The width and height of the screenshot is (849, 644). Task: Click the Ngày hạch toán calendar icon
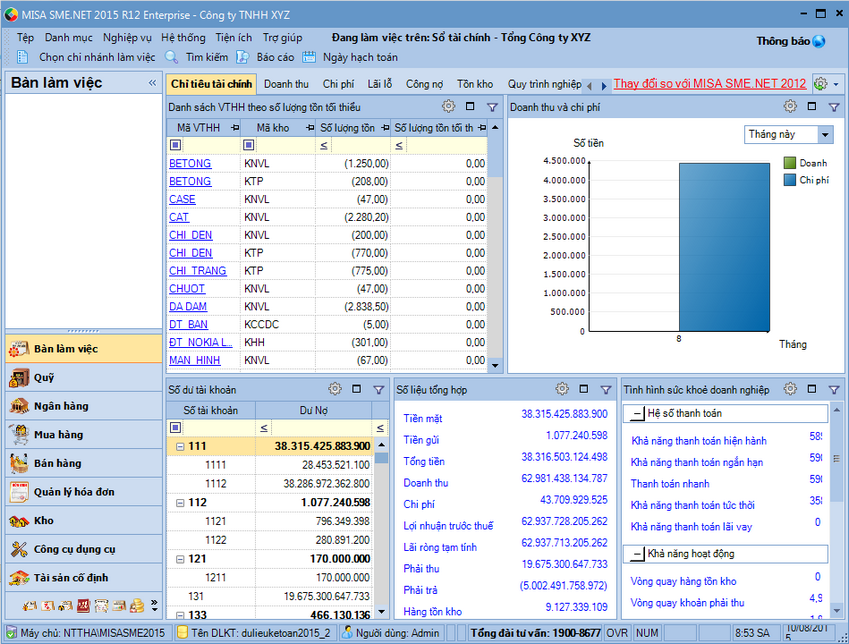(x=309, y=57)
